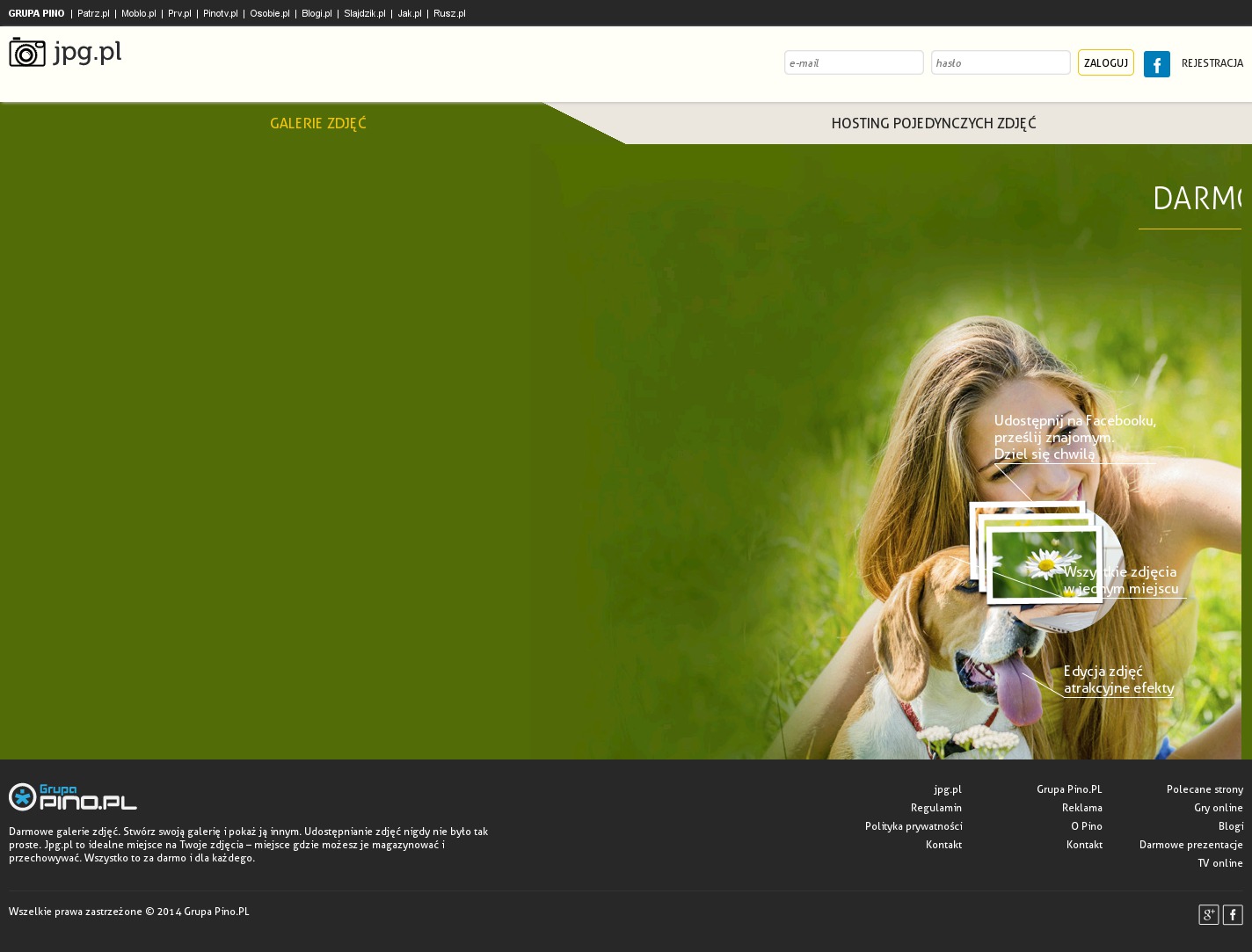Open the Blogi footer link

[1231, 826]
